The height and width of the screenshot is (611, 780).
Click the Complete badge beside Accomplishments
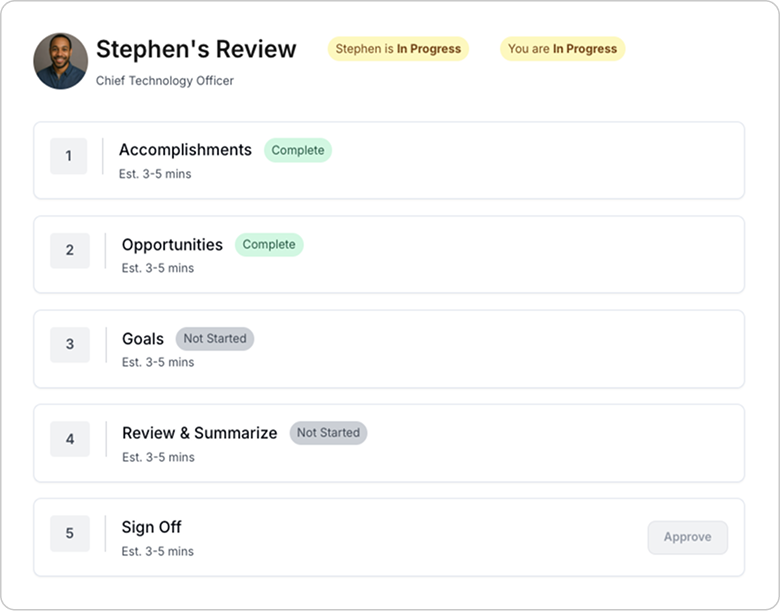coord(298,150)
